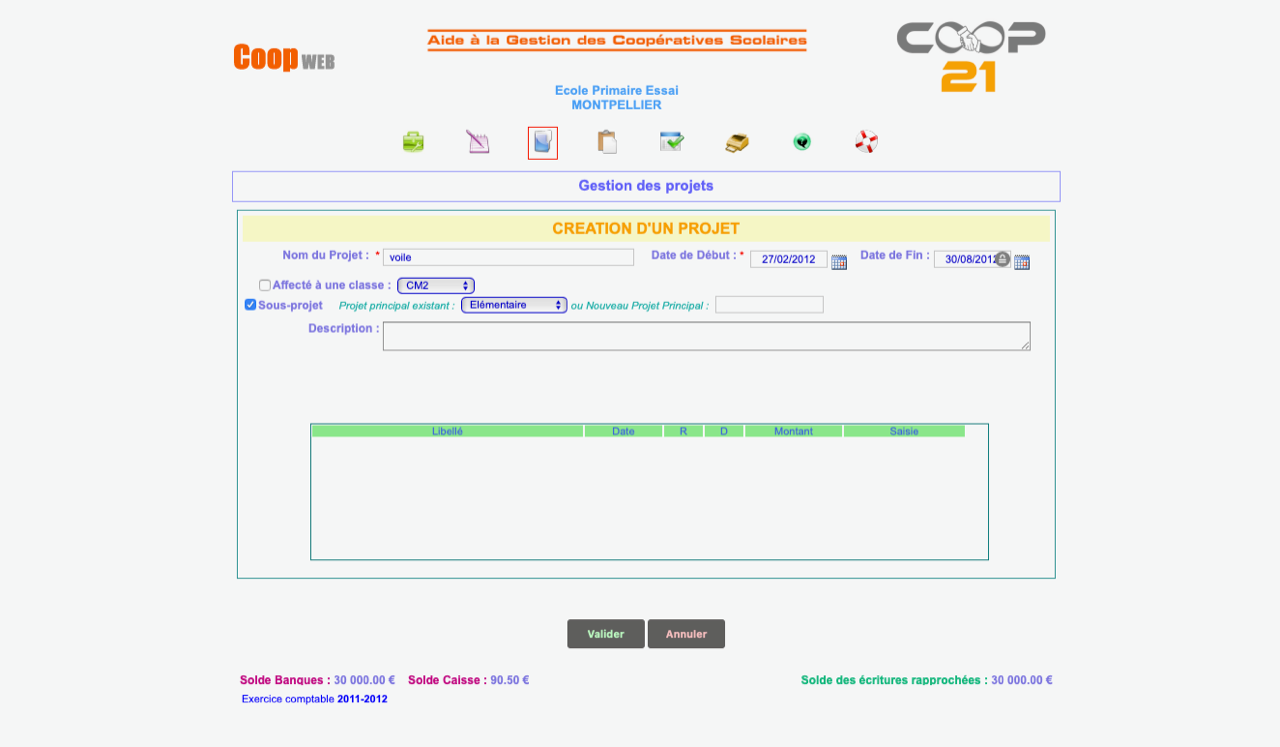Select the highlighted blue folder projects icon

[x=543, y=142]
